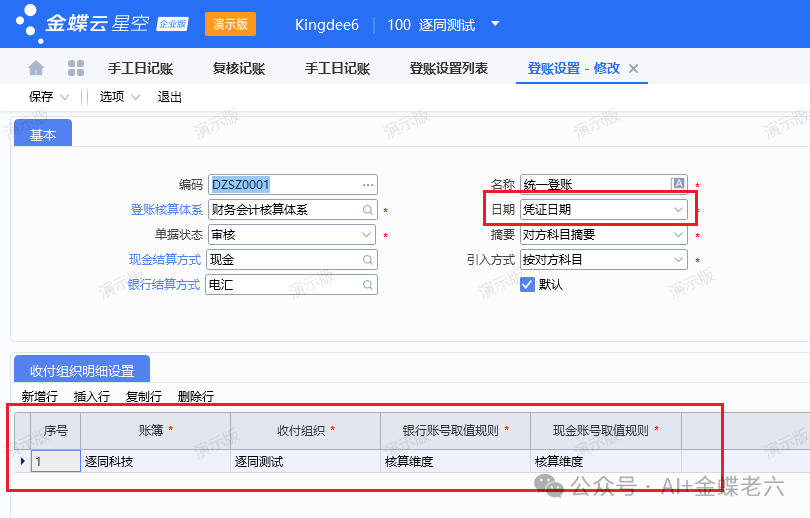The width and height of the screenshot is (810, 518).
Task: Open the 单据状态 dropdown
Action: point(368,235)
